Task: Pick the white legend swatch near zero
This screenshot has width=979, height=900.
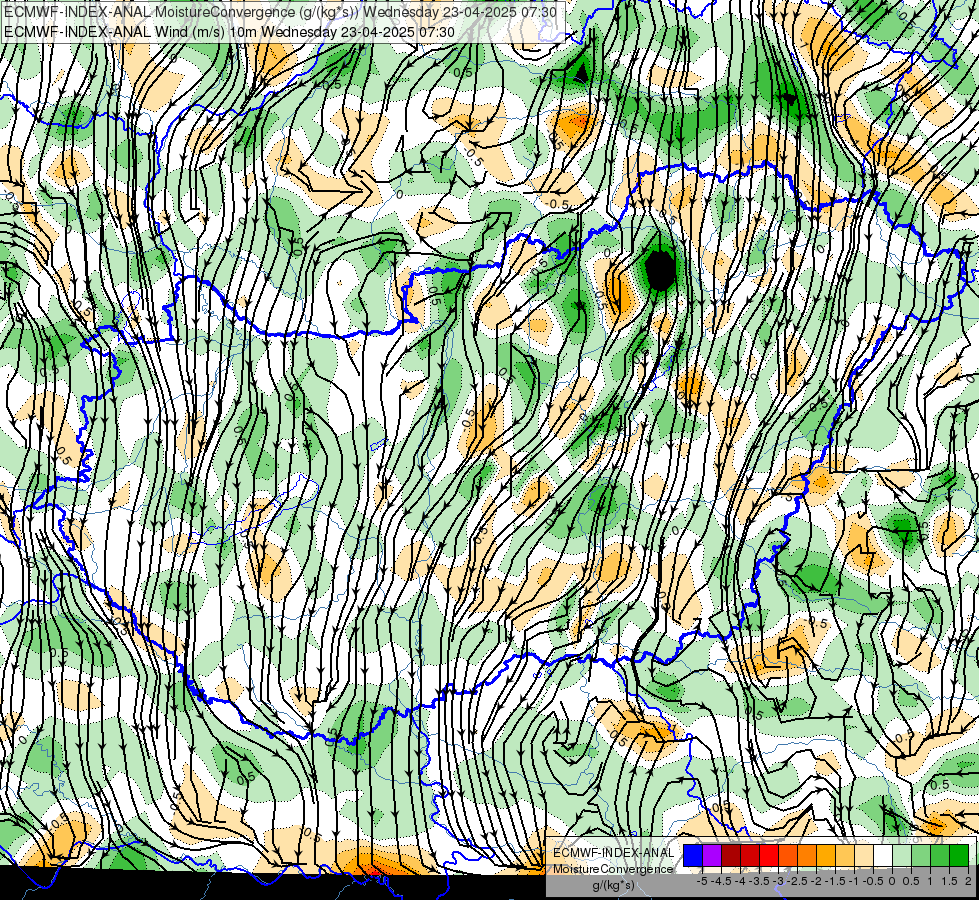Action: pos(883,855)
